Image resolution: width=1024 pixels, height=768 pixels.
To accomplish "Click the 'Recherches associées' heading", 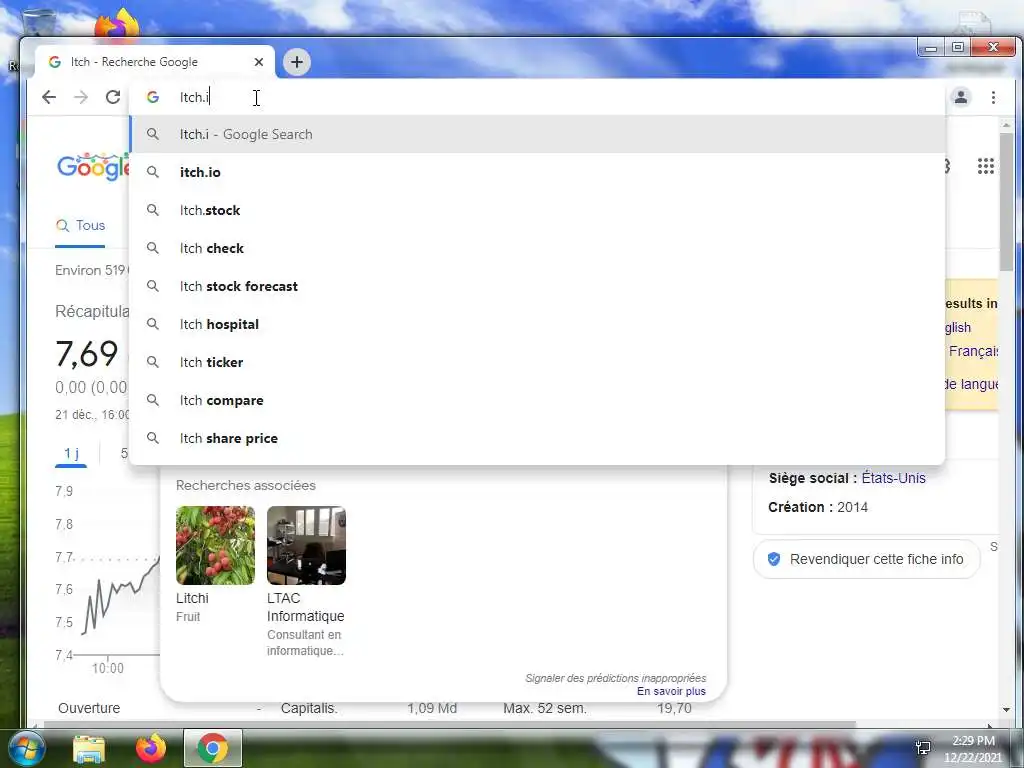I will click(246, 485).
